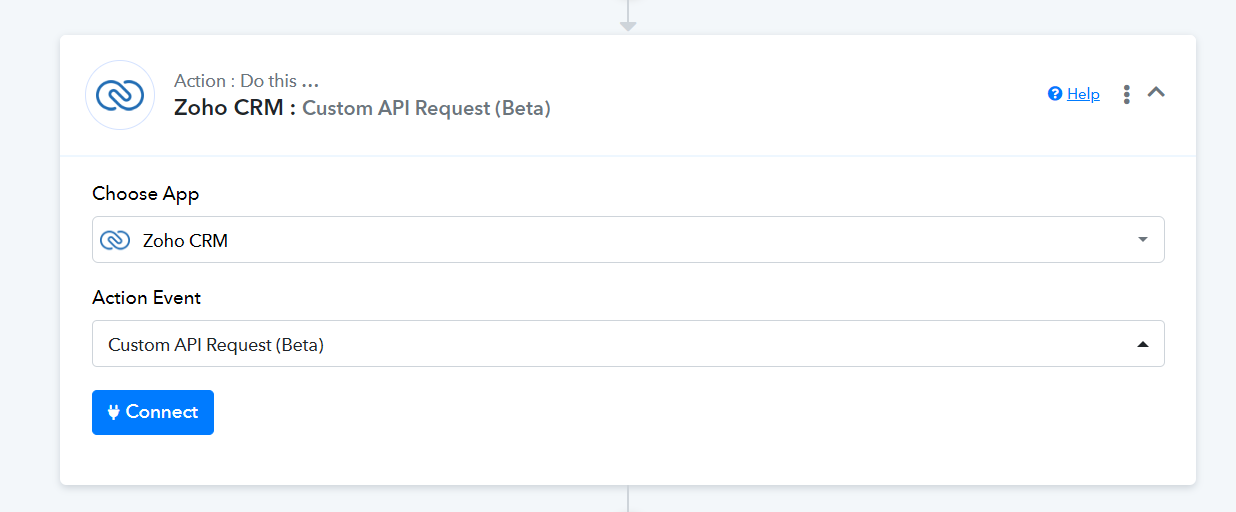
Task: Click the blue question mark help icon
Action: click(x=1054, y=94)
